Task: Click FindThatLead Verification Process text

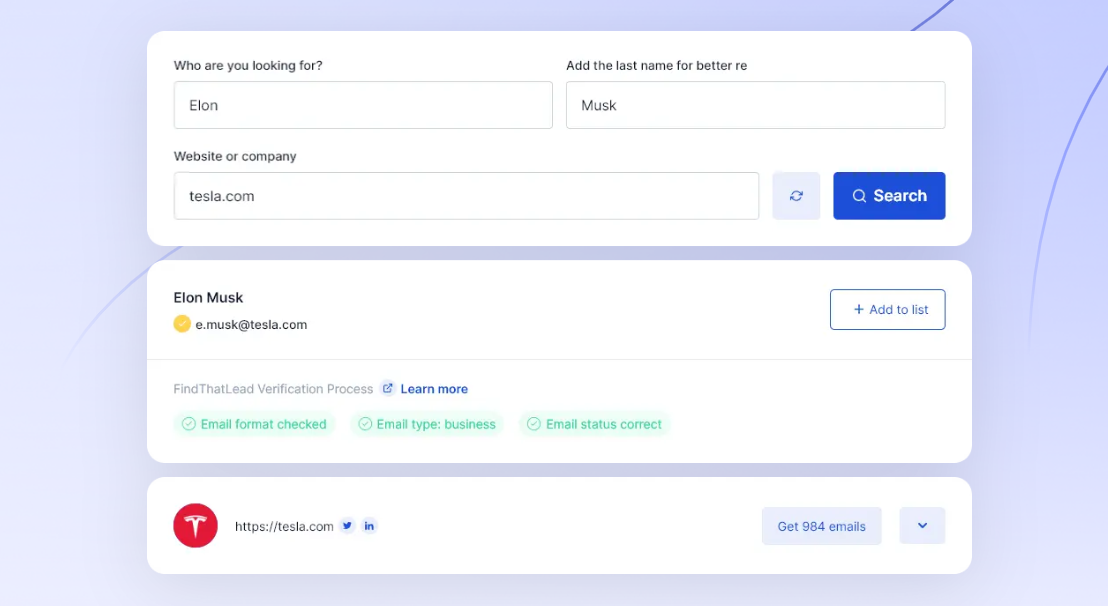Action: coord(273,389)
